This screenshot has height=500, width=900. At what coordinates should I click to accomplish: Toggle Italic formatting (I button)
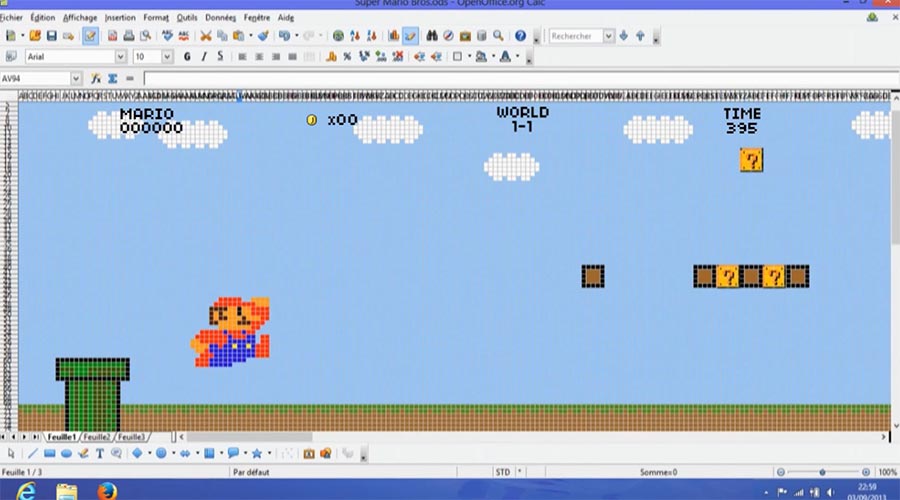203,57
